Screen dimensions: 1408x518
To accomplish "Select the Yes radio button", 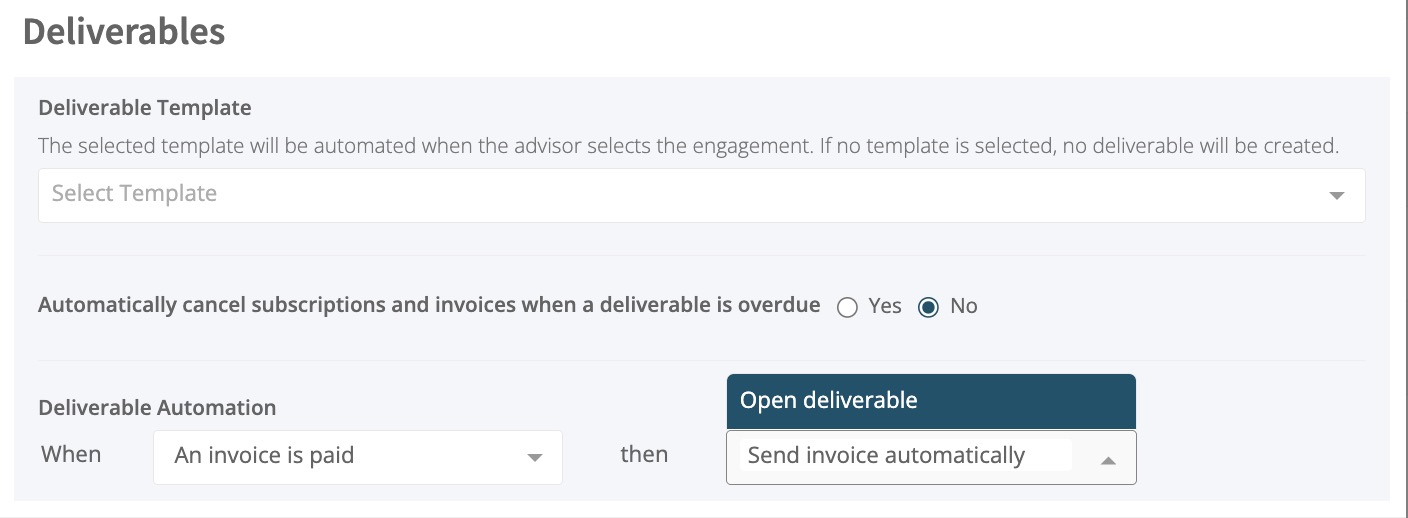I will (847, 307).
